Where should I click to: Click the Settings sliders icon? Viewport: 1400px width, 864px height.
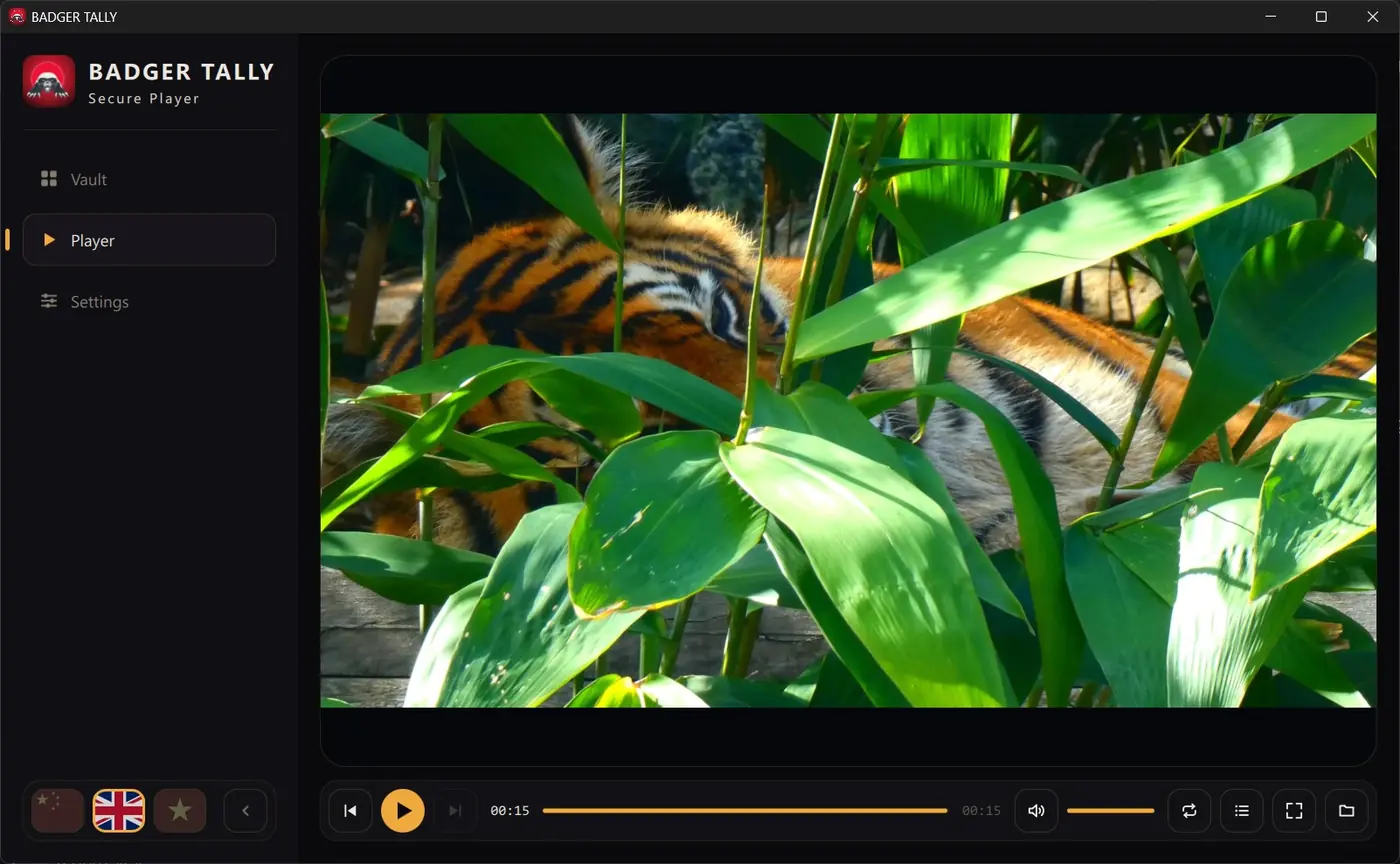[x=48, y=301]
